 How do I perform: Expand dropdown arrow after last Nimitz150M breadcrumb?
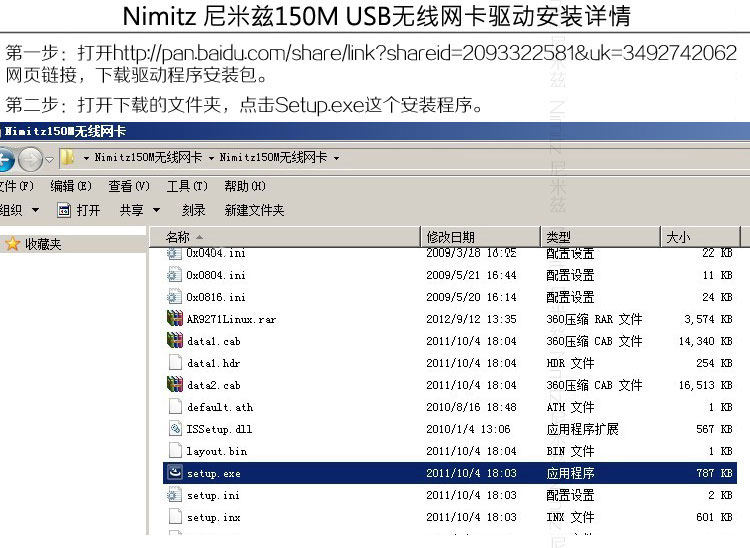tap(337, 158)
